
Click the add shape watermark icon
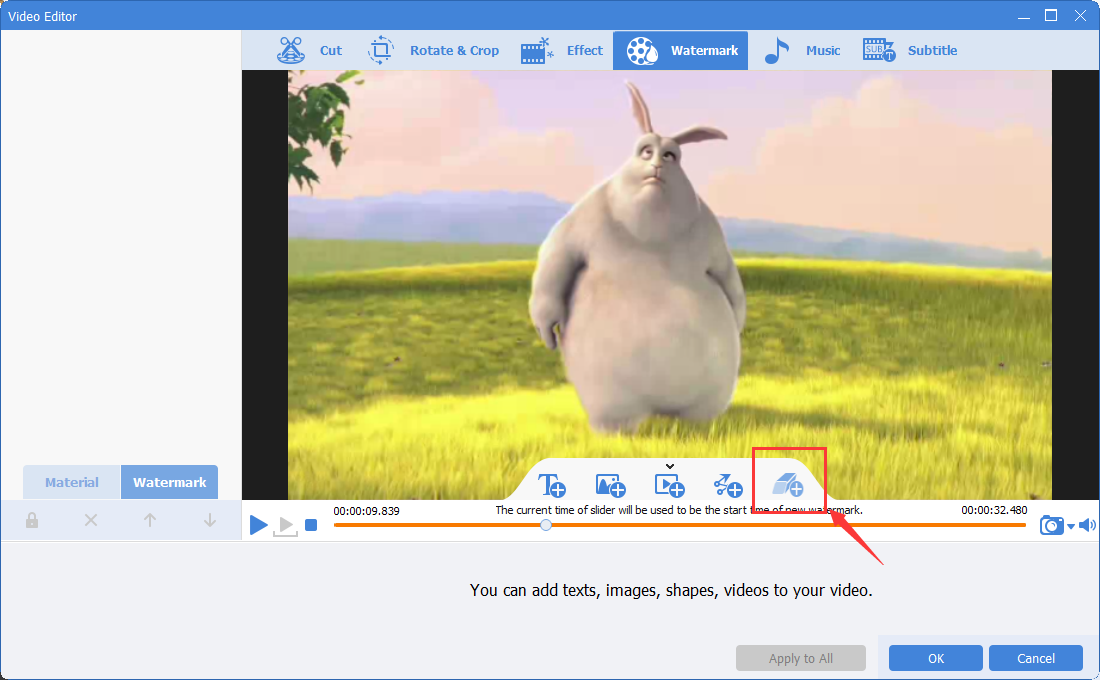click(728, 486)
